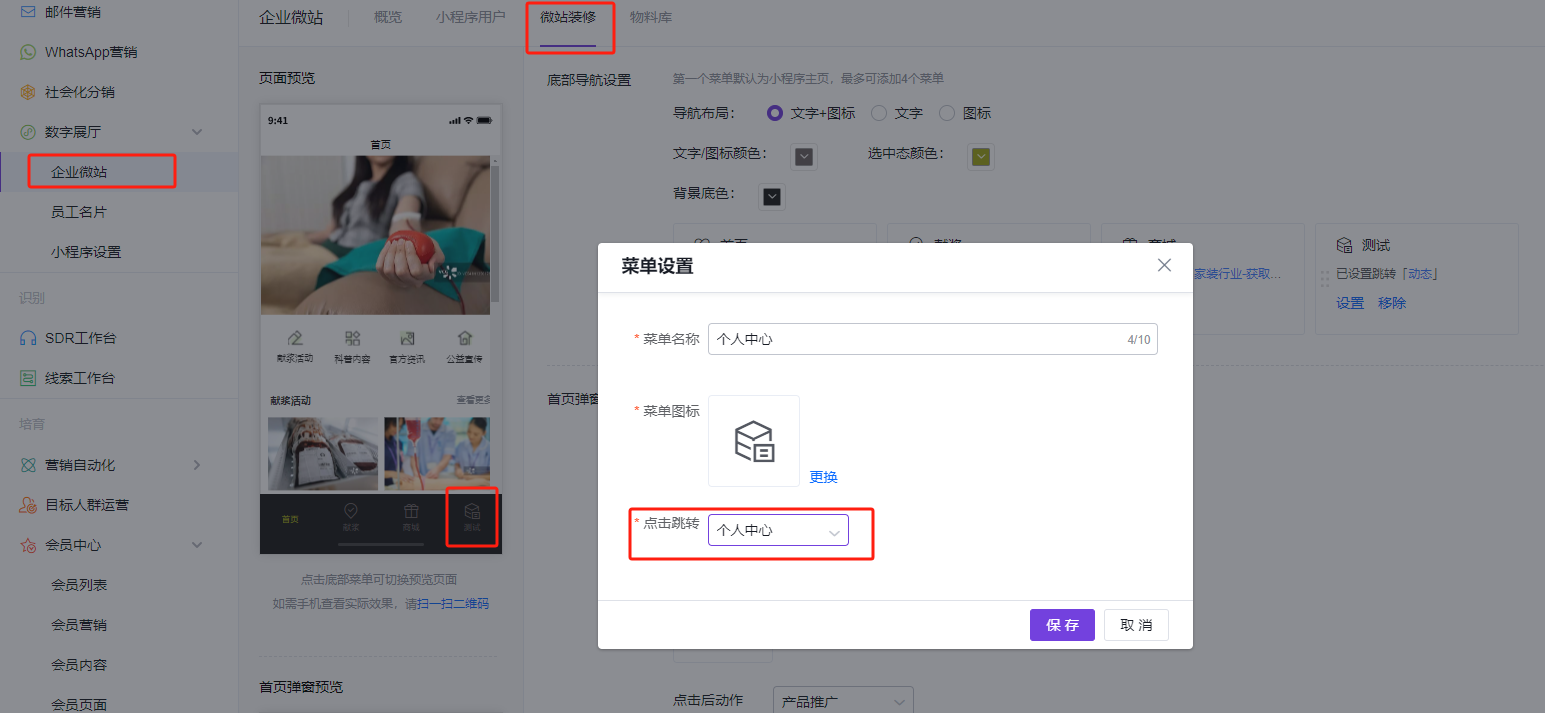
Task: Click the 保存 button in the dialog
Action: (1062, 625)
